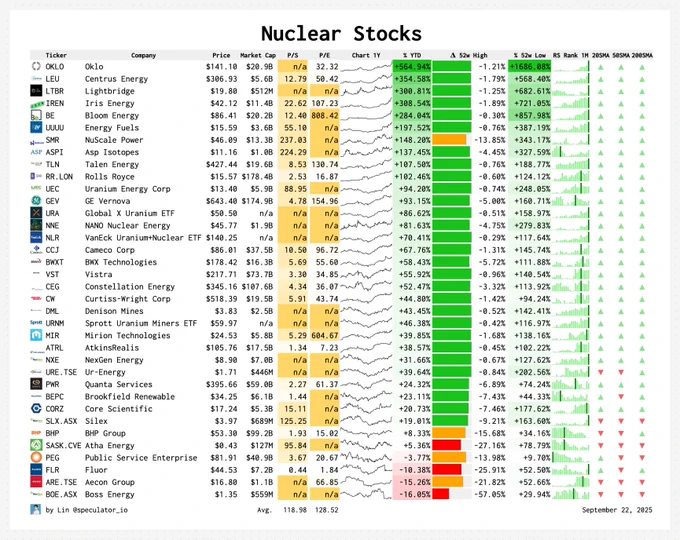Click the Oklo company logo icon

(36, 66)
